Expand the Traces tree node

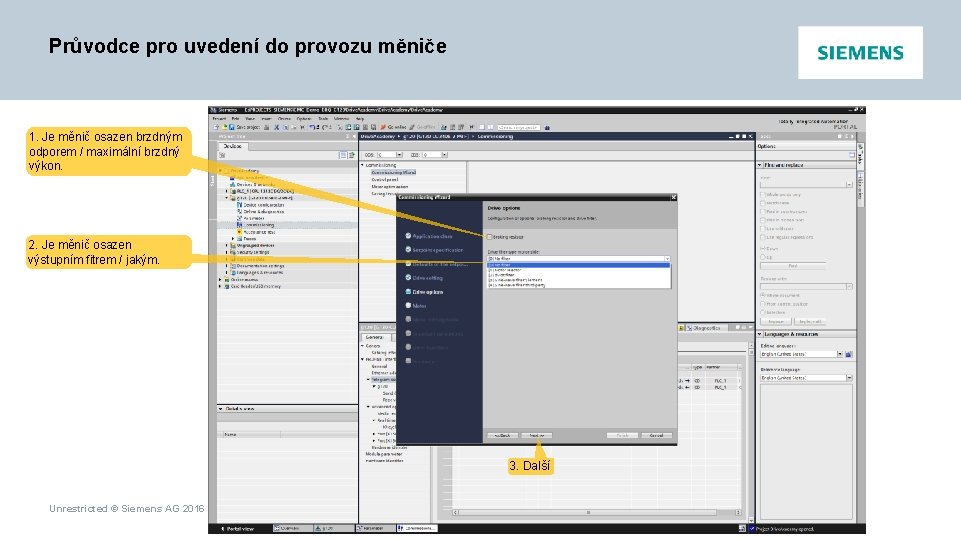233,239
